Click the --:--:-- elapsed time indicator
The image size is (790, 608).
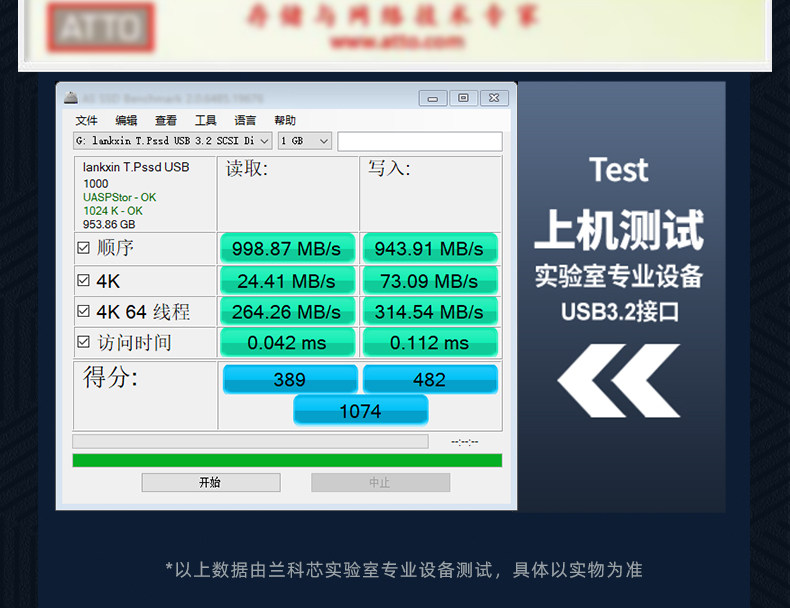[465, 442]
